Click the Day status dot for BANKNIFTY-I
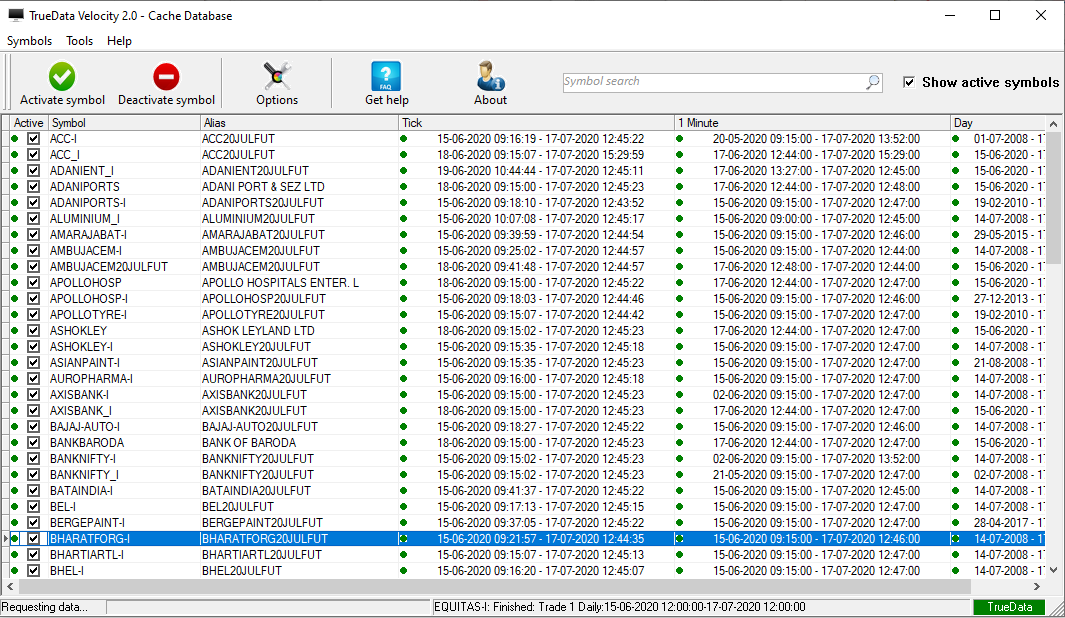 pos(956,458)
